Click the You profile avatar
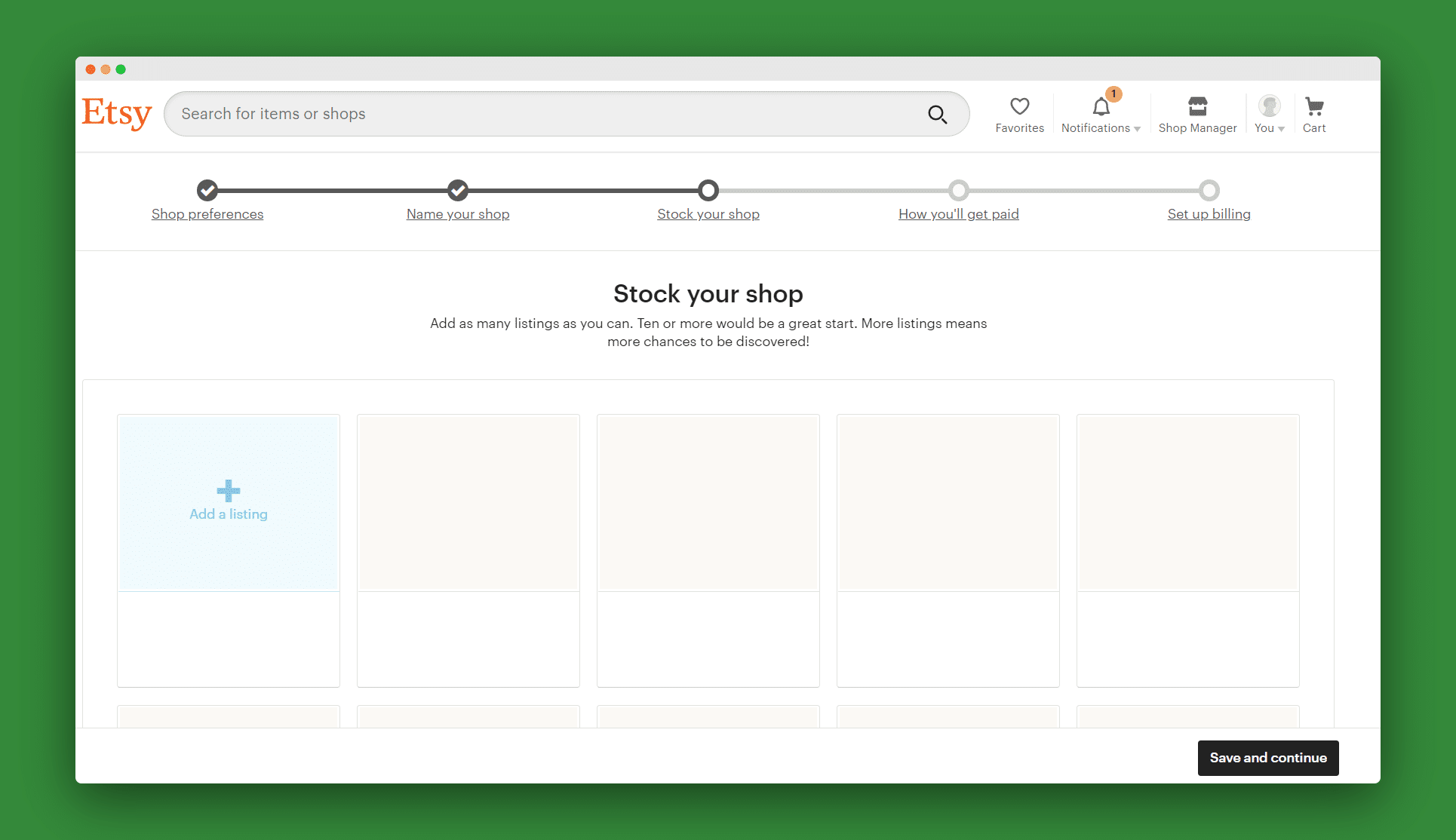The width and height of the screenshot is (1456, 840). tap(1269, 106)
